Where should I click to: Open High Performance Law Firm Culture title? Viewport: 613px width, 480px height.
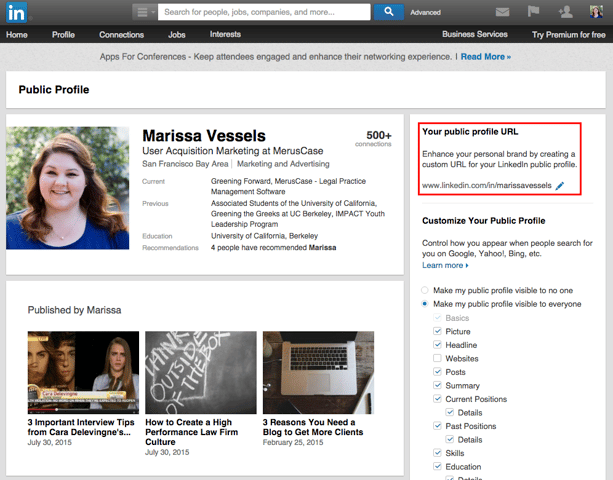tap(192, 432)
